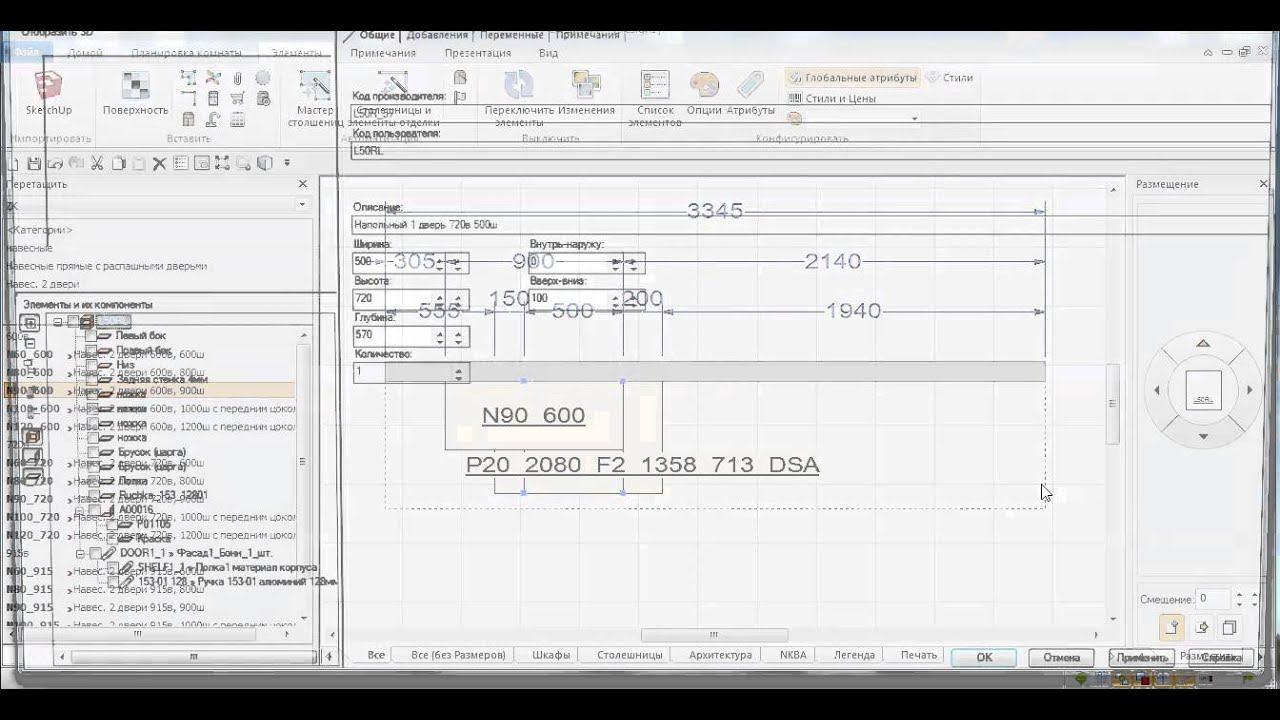Click the delete X icon in quick toolbar
This screenshot has width=1280, height=720.
point(159,163)
